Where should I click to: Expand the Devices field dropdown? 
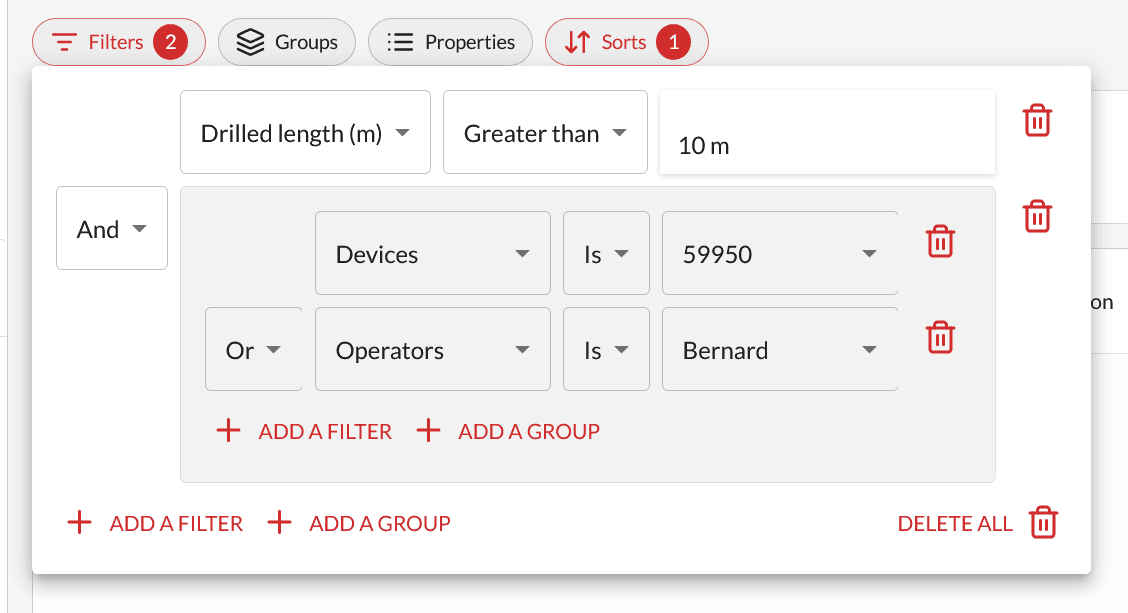pos(432,254)
